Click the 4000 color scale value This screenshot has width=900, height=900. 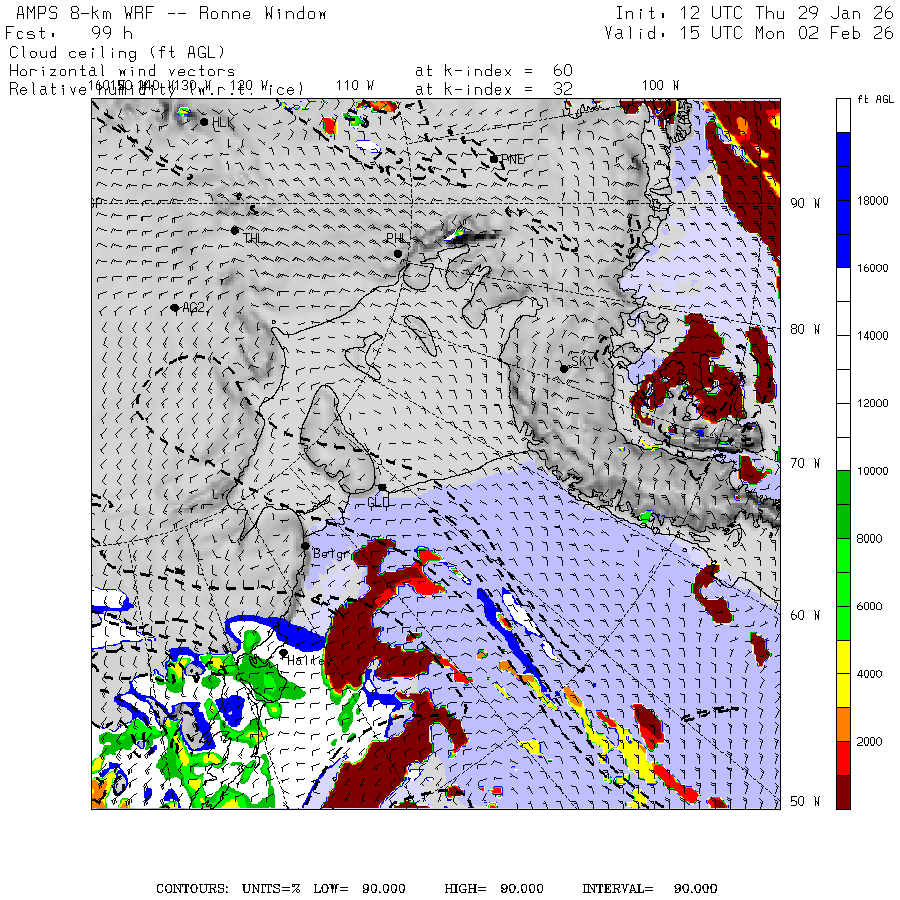pyautogui.click(x=869, y=674)
